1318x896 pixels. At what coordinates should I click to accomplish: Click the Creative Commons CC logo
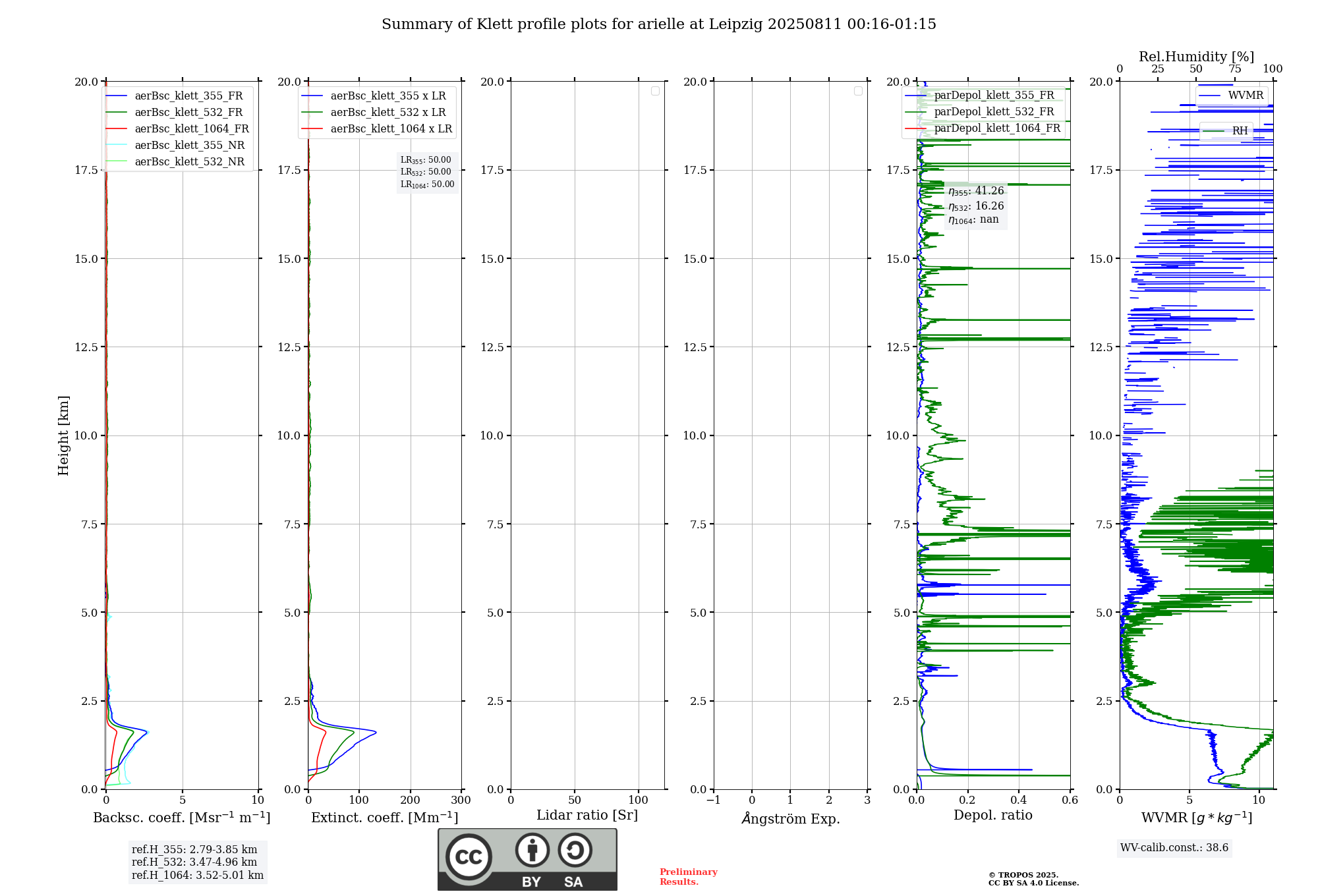469,856
